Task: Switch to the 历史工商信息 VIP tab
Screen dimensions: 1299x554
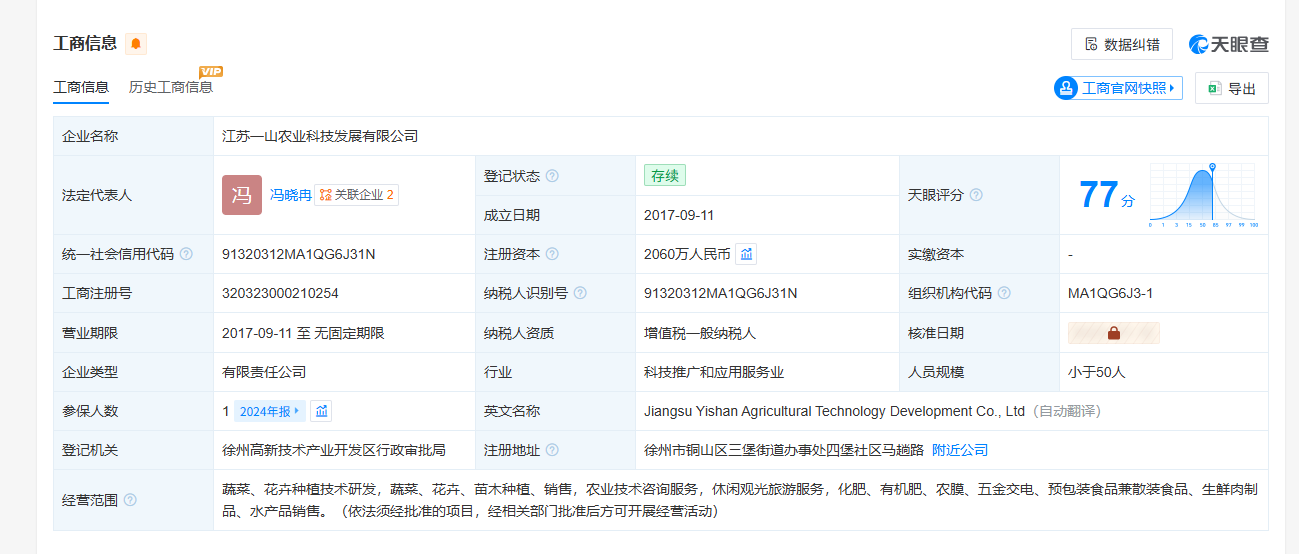Action: click(x=171, y=87)
